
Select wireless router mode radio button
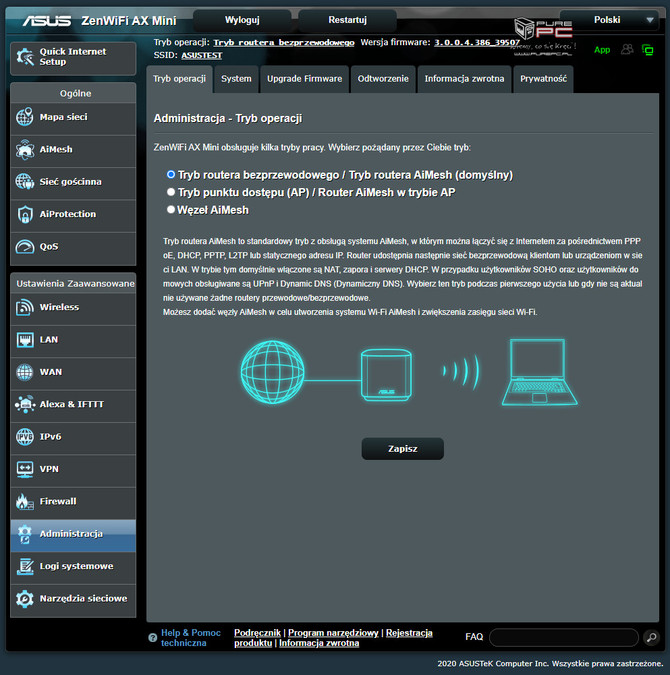[x=171, y=174]
